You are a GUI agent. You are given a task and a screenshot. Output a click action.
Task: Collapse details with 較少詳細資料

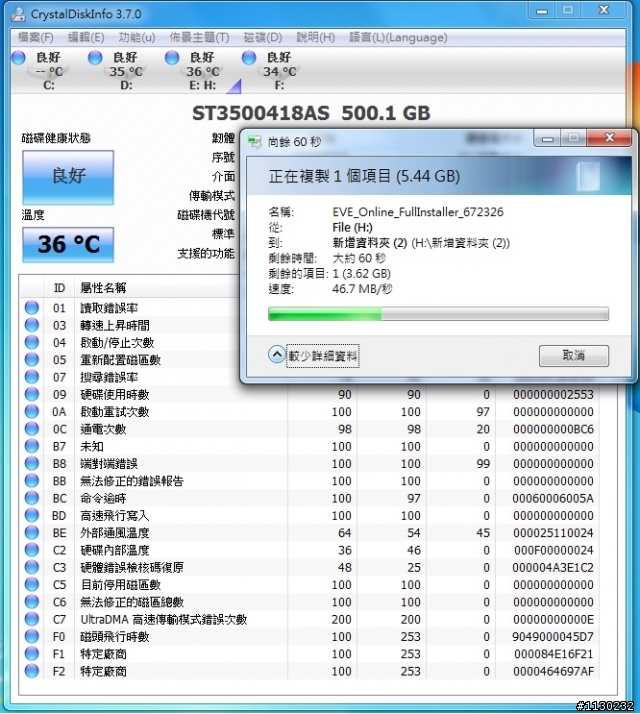tap(314, 356)
